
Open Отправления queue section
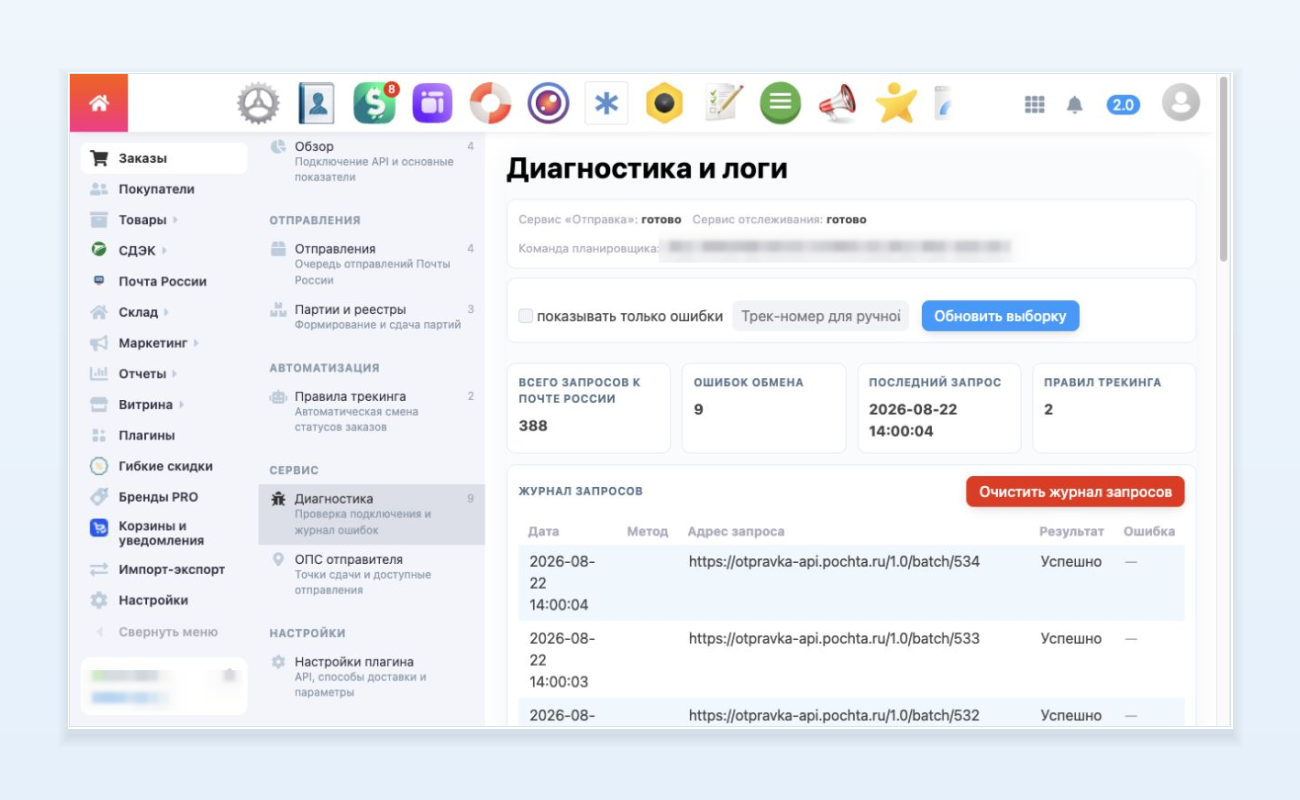[x=372, y=264]
